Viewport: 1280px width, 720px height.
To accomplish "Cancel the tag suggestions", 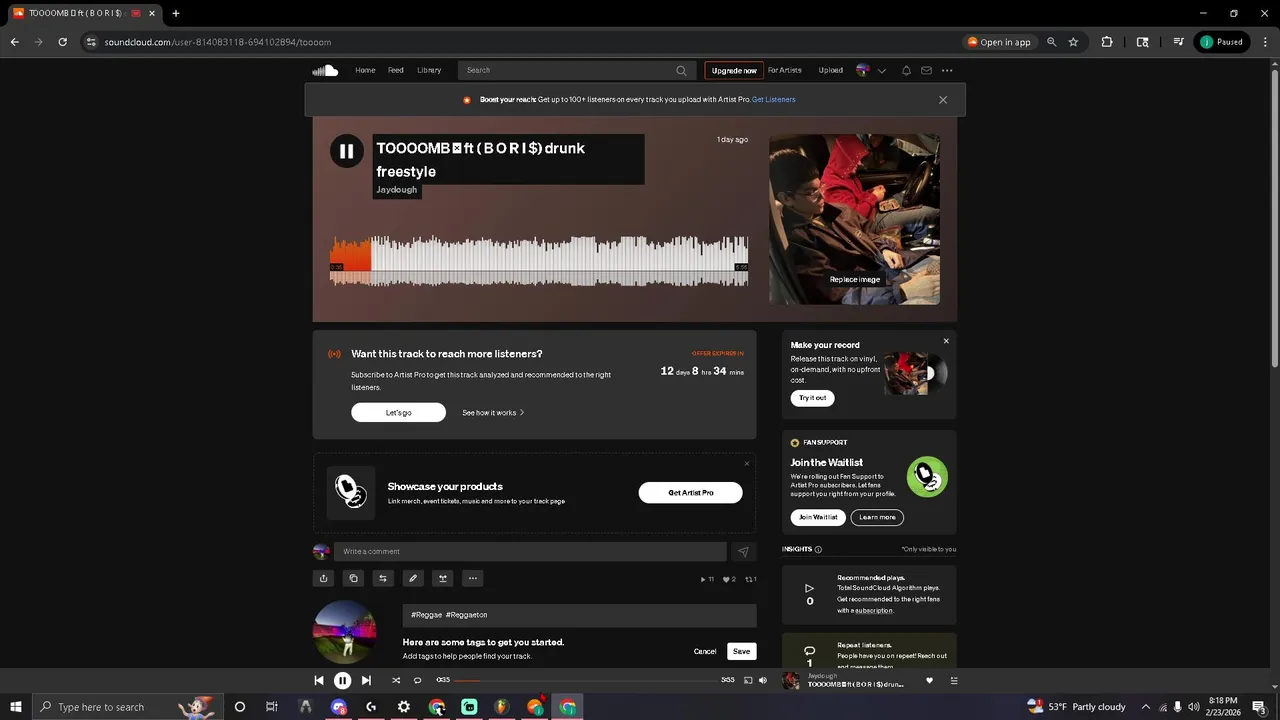I will [x=705, y=651].
